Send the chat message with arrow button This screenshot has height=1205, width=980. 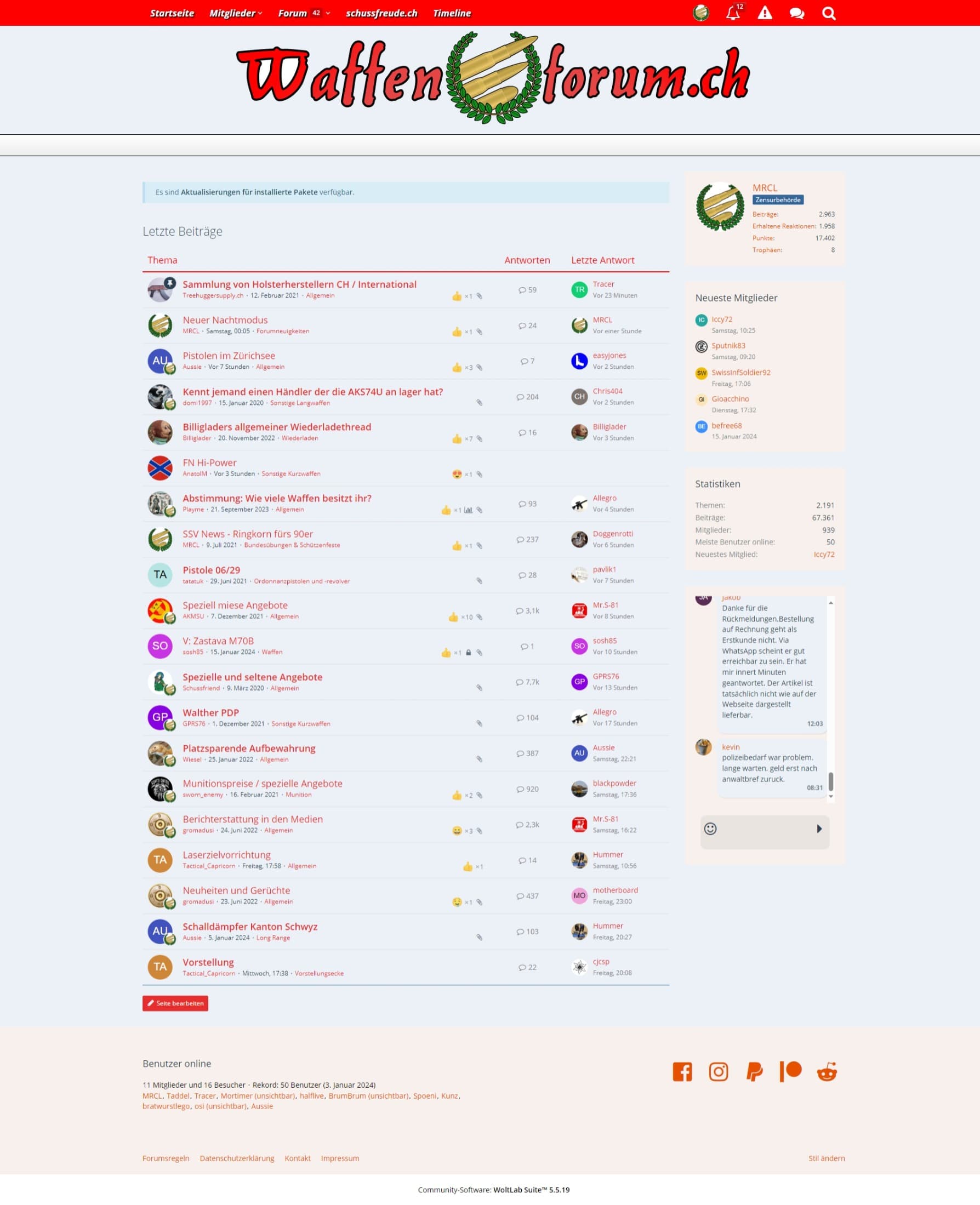click(819, 829)
